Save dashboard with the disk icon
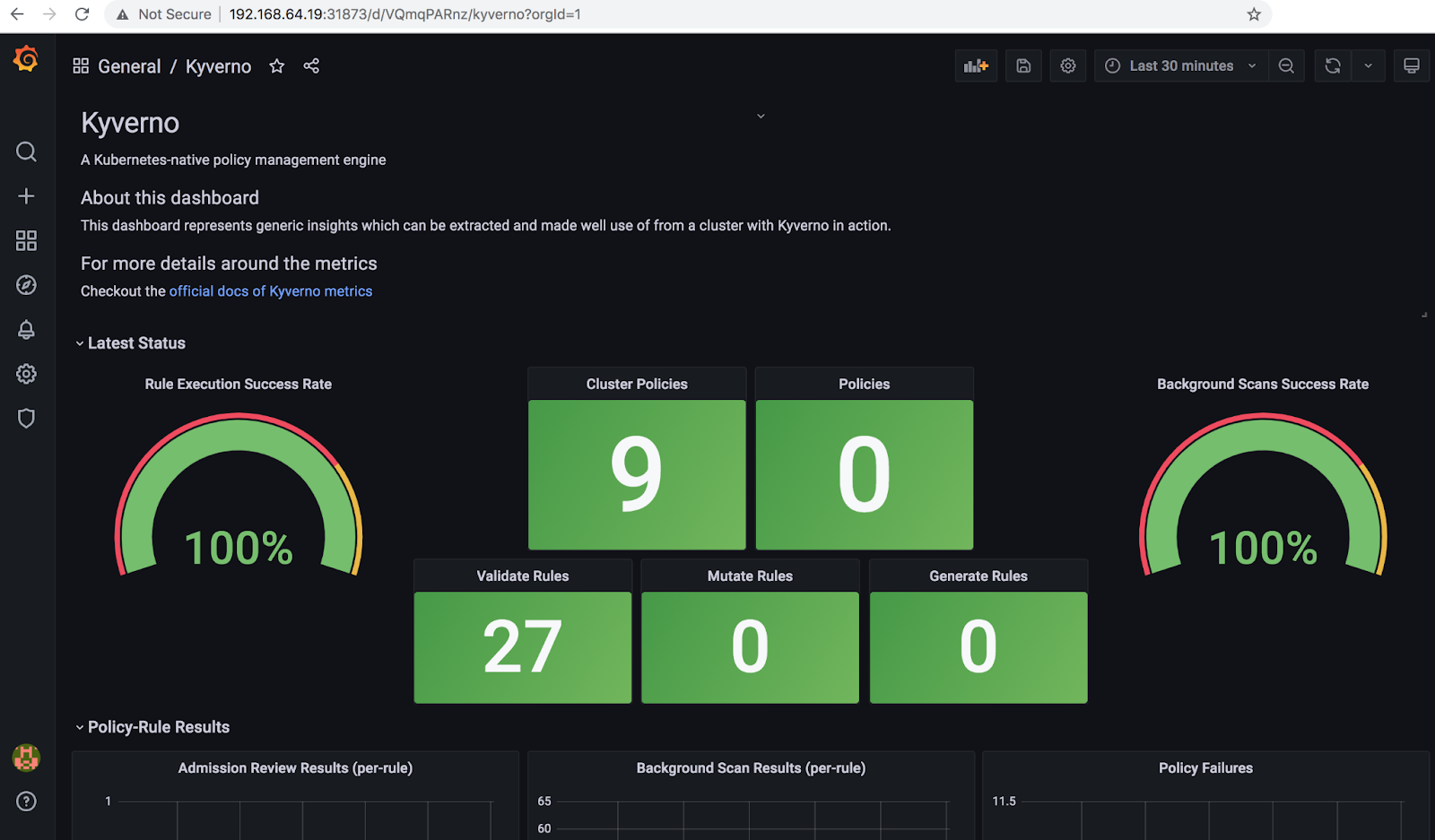This screenshot has height=840, width=1435. [x=1023, y=65]
